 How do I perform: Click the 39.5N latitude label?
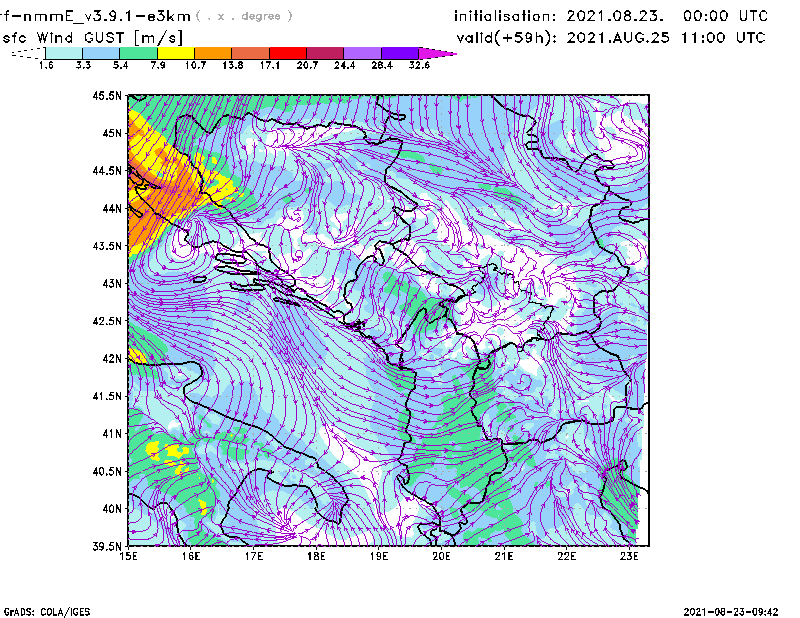(x=107, y=547)
